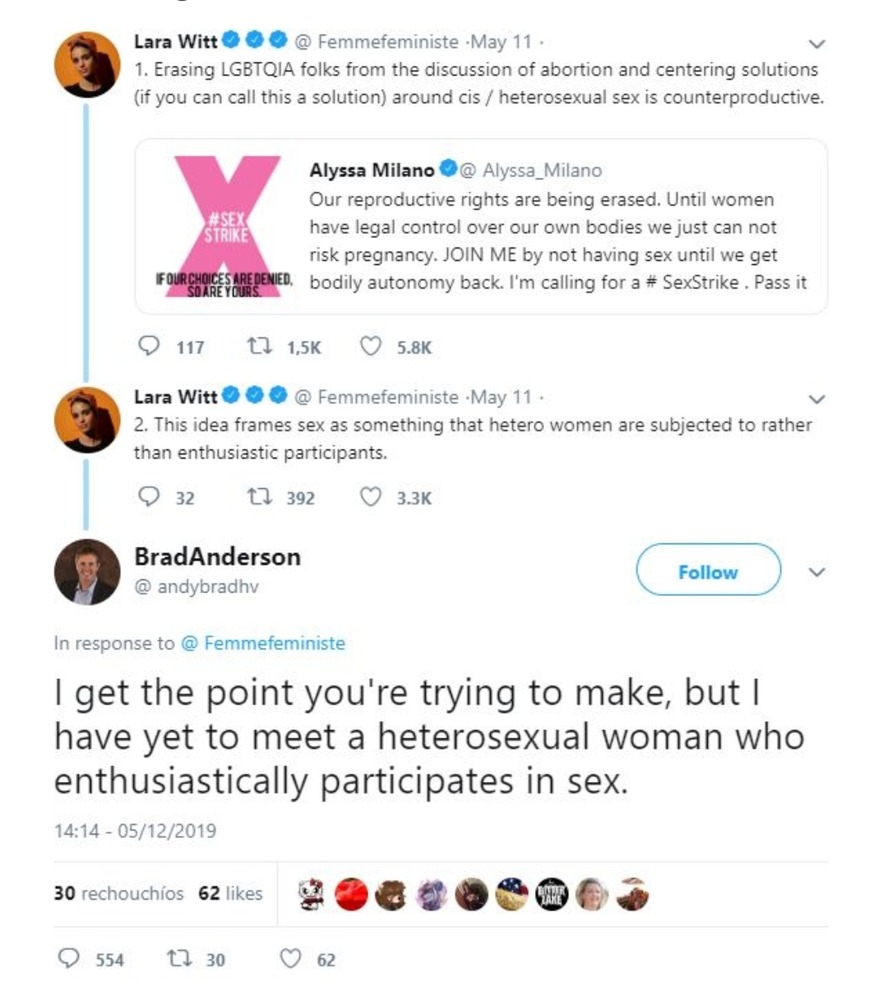Like BradAnderson's tweet with heart icon

pos(289,959)
